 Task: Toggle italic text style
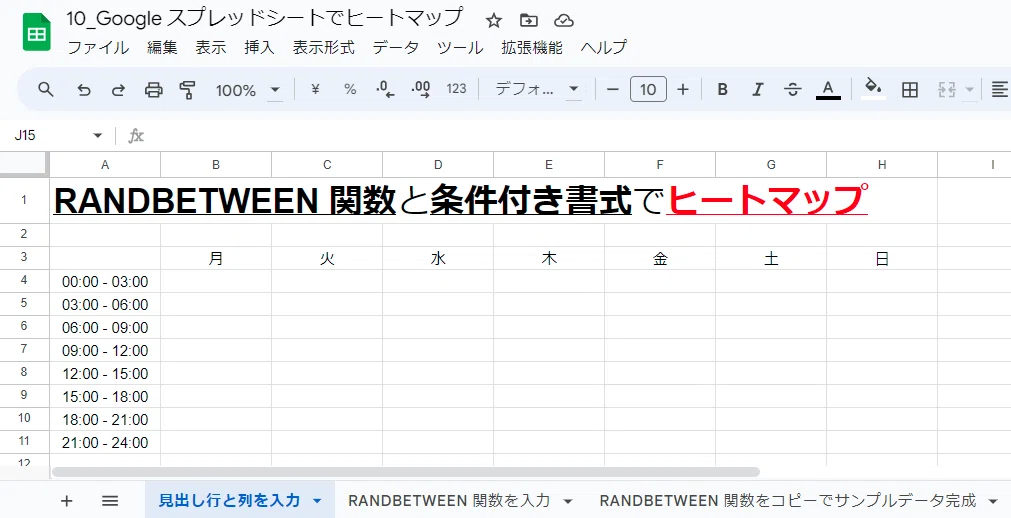(x=758, y=90)
